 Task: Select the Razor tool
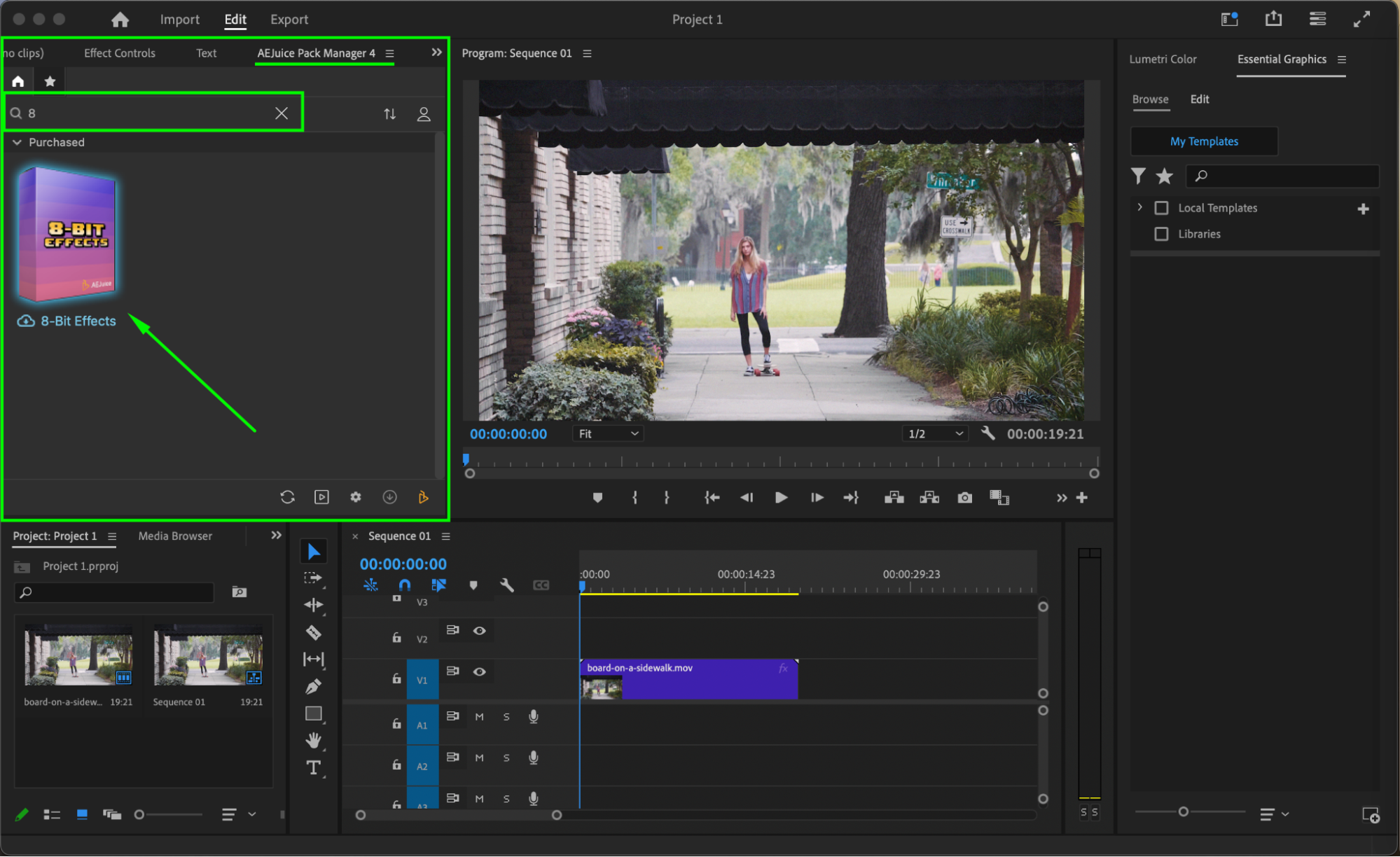coord(313,632)
